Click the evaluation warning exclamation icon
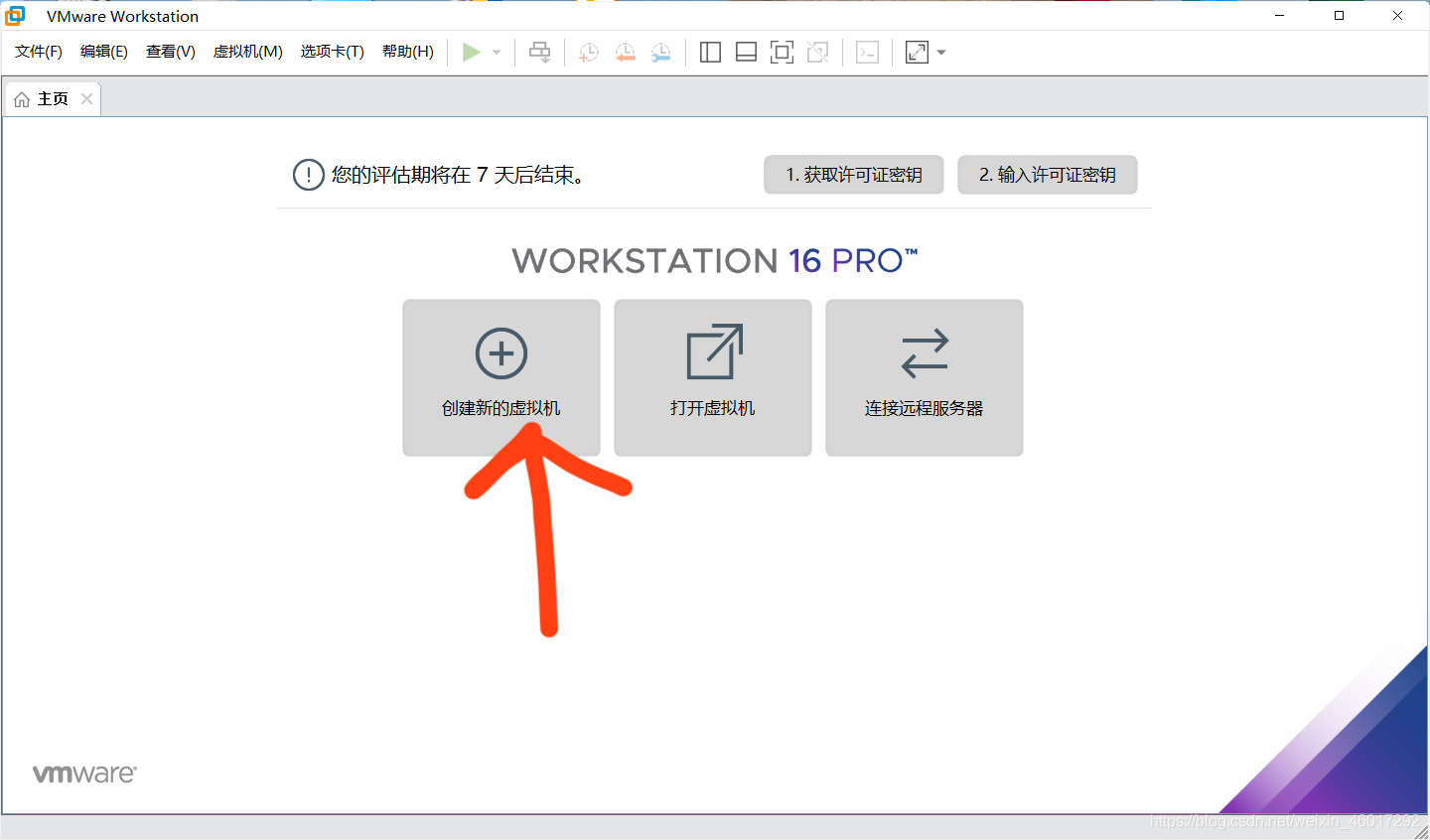This screenshot has height=840, width=1430. 309,176
